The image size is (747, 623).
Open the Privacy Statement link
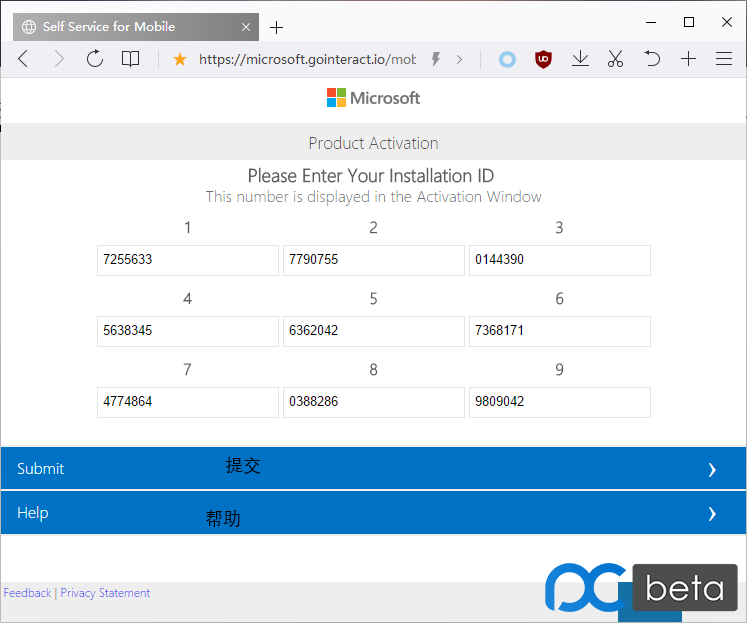coord(105,593)
